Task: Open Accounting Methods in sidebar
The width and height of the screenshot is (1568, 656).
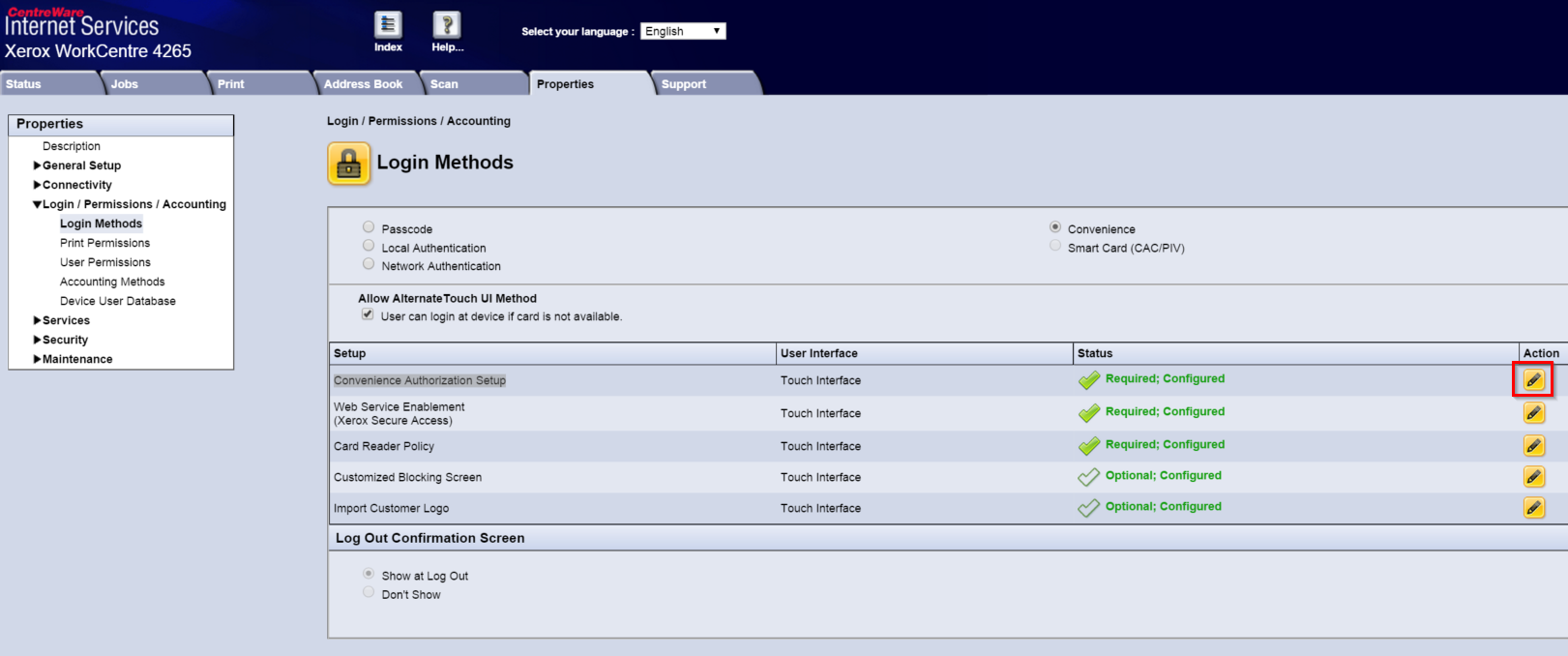Action: [112, 282]
